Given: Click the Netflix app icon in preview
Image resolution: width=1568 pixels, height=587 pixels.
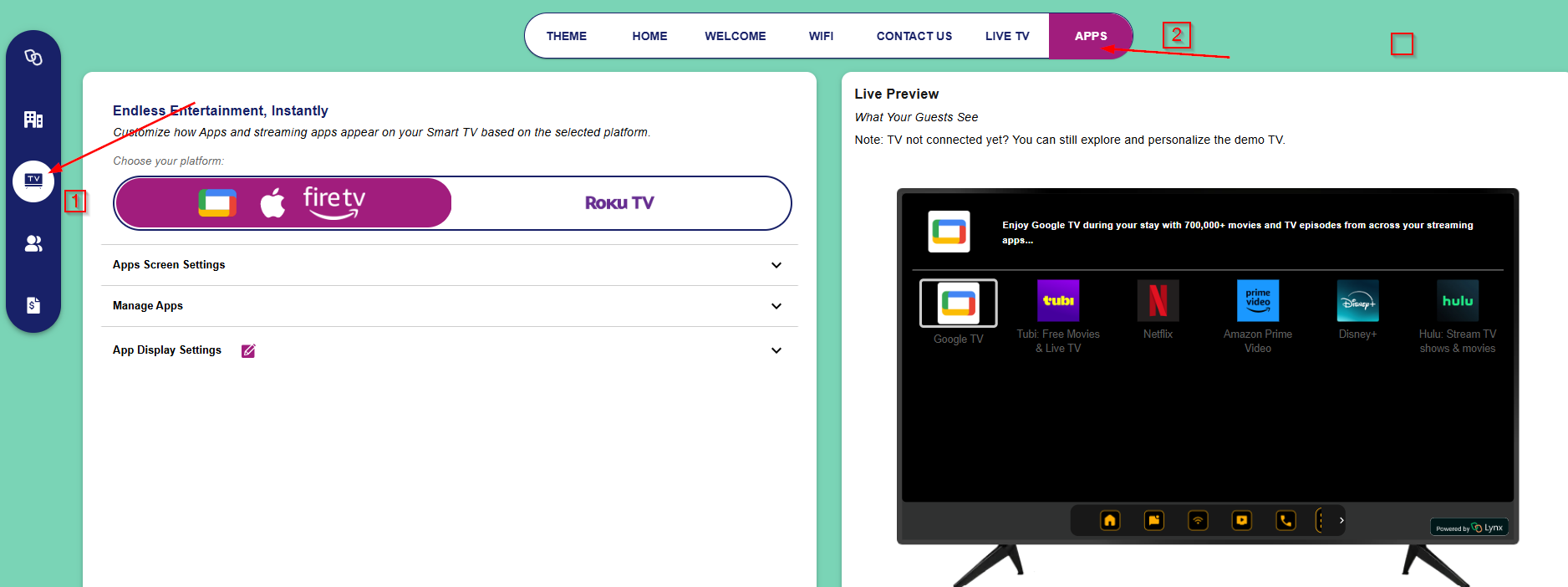Looking at the screenshot, I should (x=1158, y=301).
